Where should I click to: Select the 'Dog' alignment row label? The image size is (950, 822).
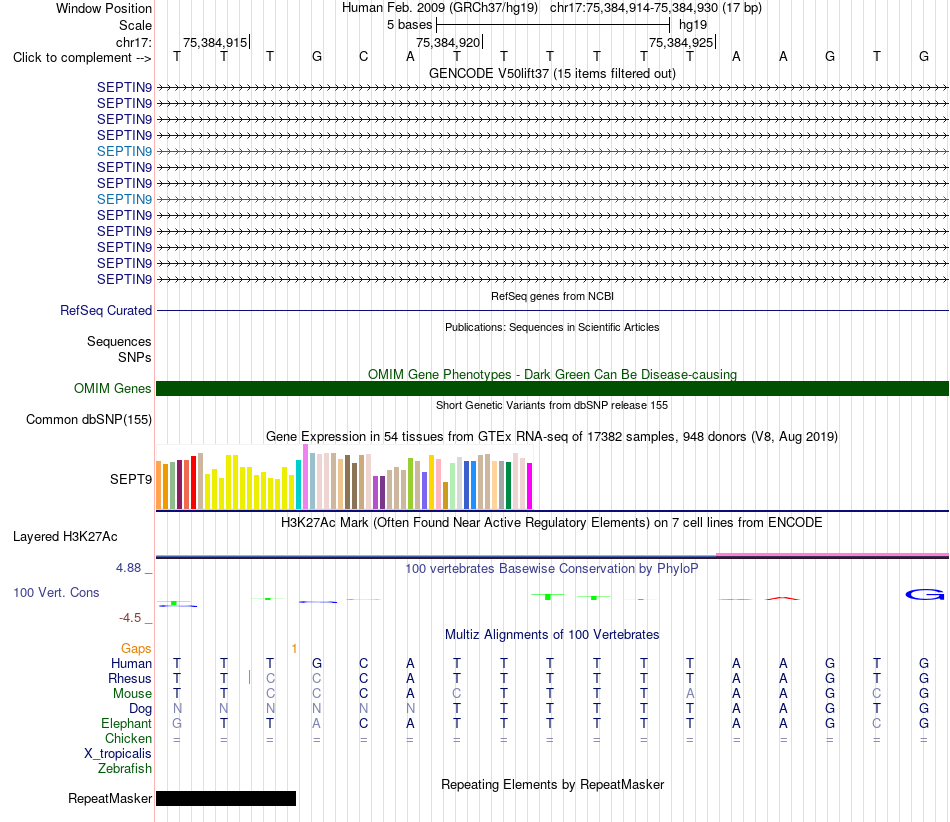pyautogui.click(x=140, y=709)
